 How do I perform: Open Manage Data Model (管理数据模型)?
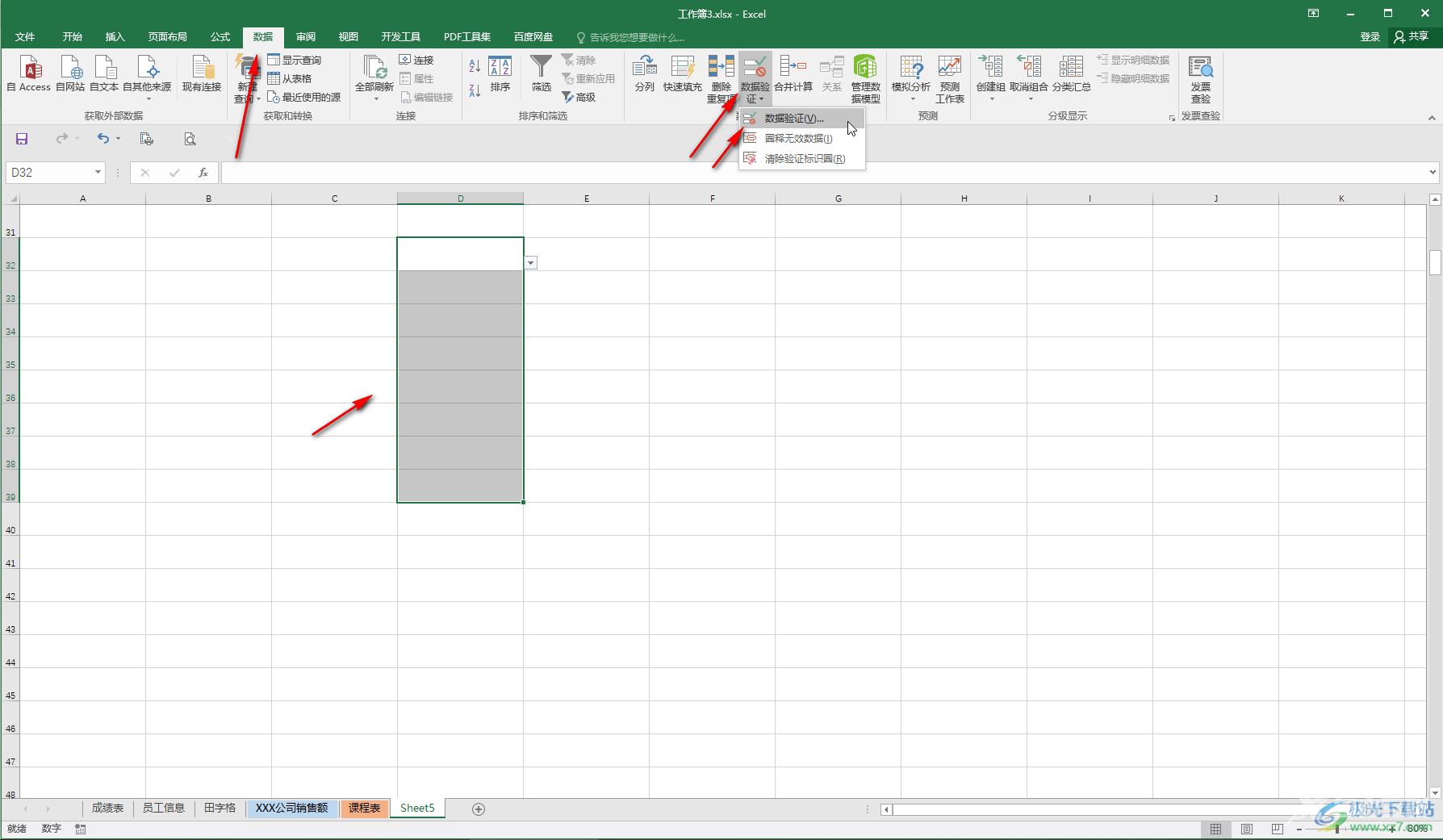click(865, 79)
